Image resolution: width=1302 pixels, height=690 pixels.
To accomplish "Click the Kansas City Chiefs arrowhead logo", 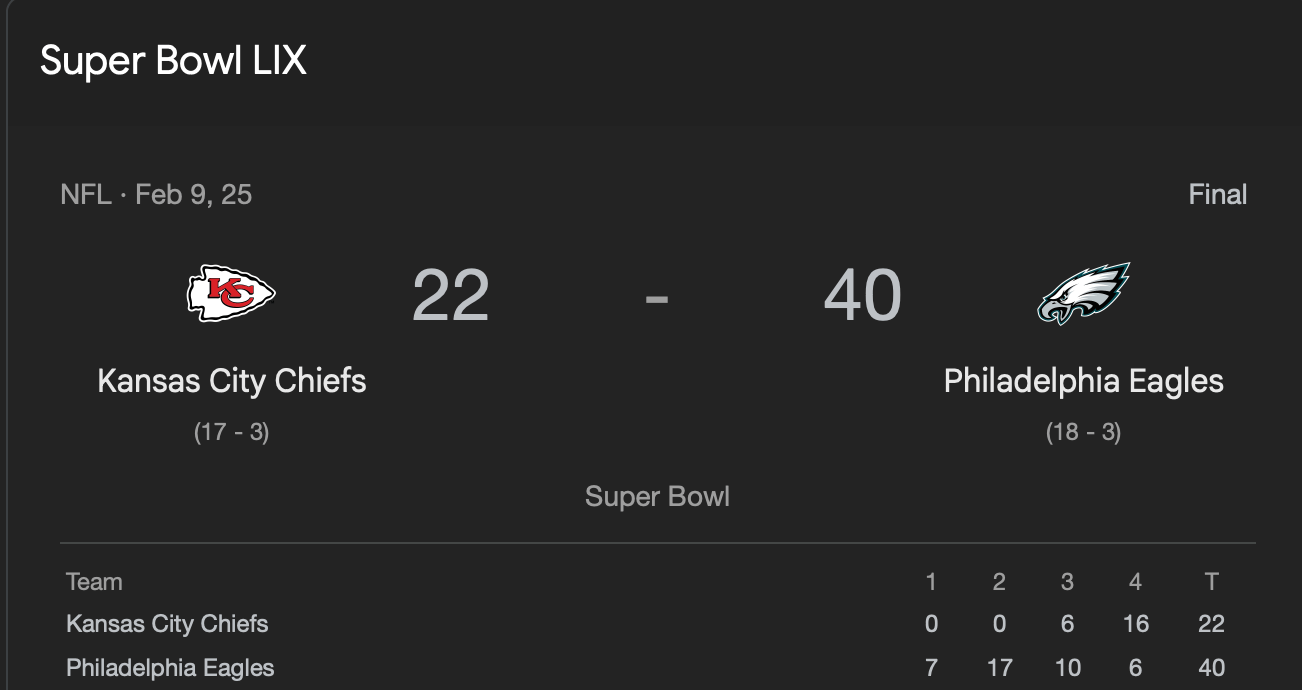I will (231, 293).
